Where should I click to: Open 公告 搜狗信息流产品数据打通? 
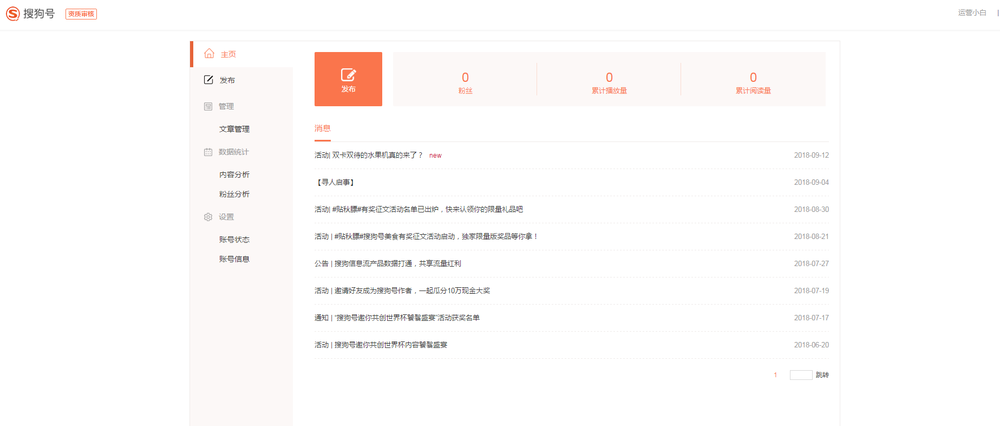[387, 263]
